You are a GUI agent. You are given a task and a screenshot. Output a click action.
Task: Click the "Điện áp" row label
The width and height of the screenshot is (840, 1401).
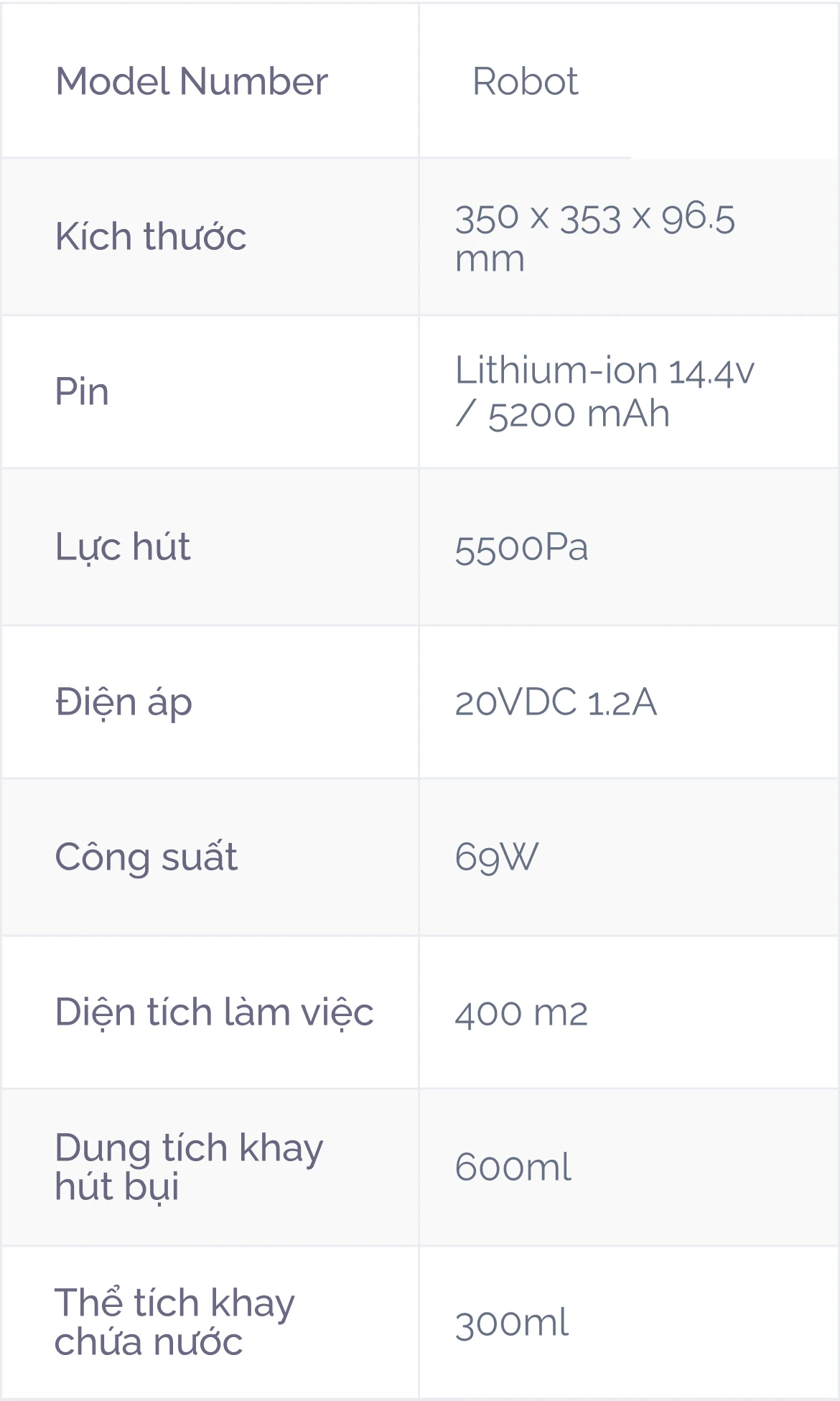coord(123,702)
